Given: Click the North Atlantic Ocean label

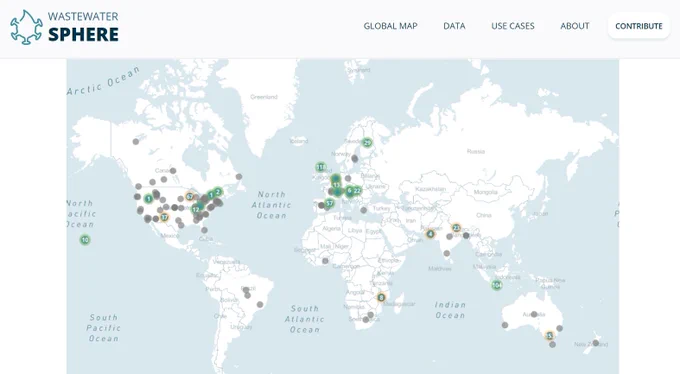Looking at the screenshot, I should click(271, 205).
